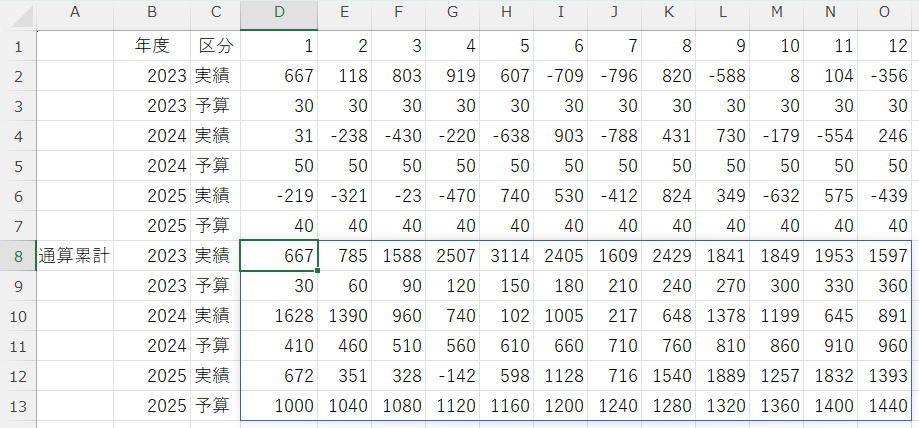The image size is (919, 428).
Task: Select the 区分 header cell
Action: [x=215, y=46]
